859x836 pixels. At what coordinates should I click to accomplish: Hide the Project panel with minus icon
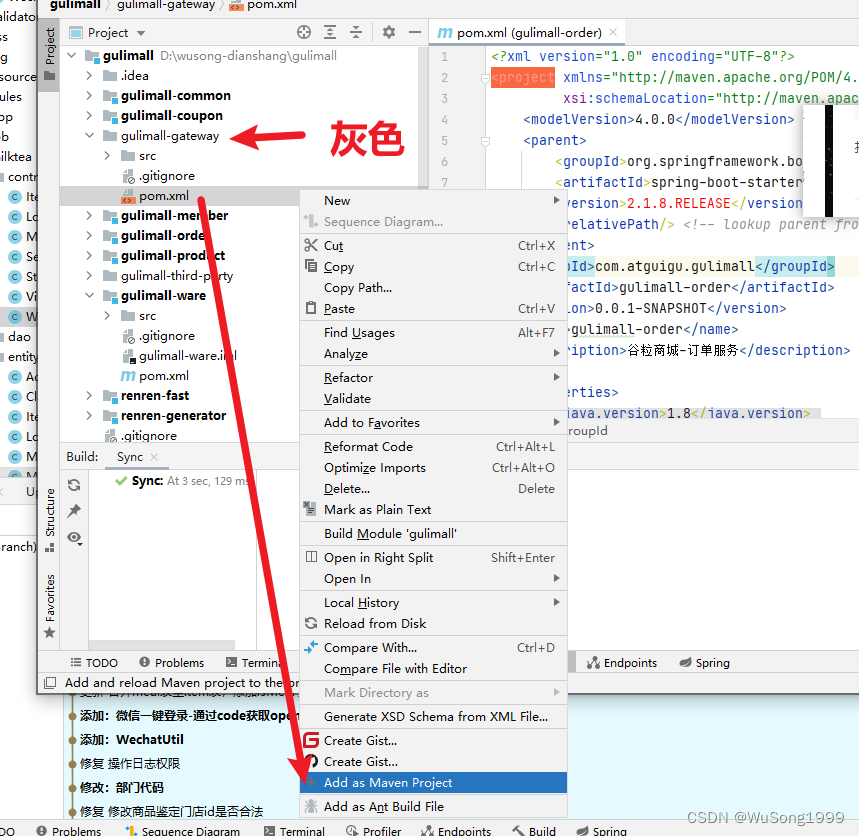[415, 32]
